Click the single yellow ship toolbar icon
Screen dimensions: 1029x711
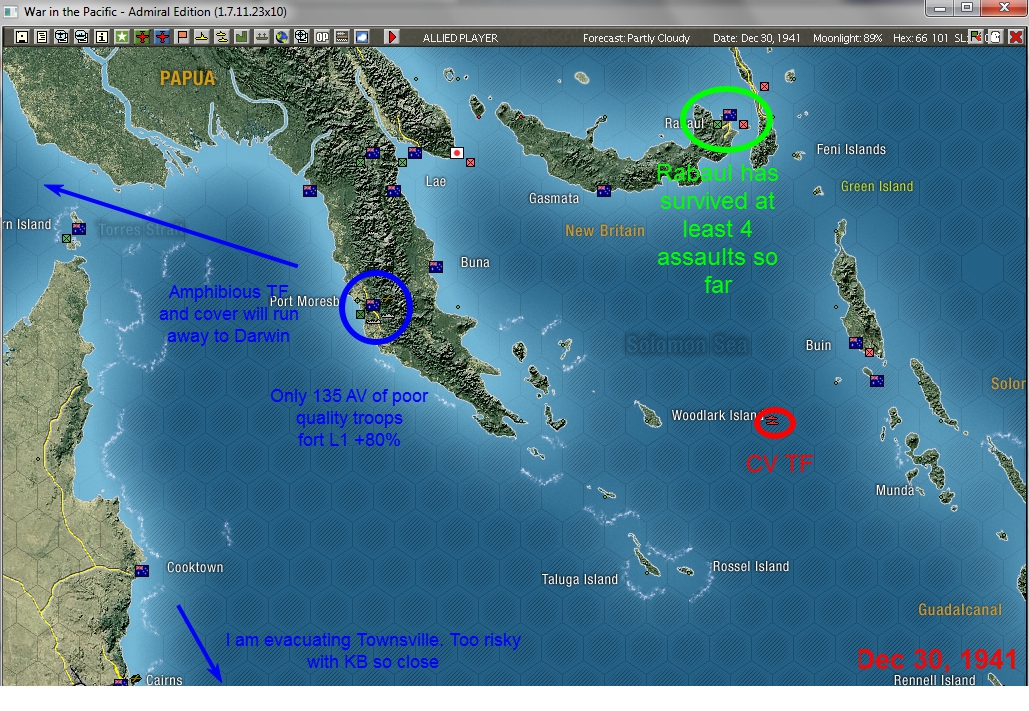pyautogui.click(x=201, y=37)
